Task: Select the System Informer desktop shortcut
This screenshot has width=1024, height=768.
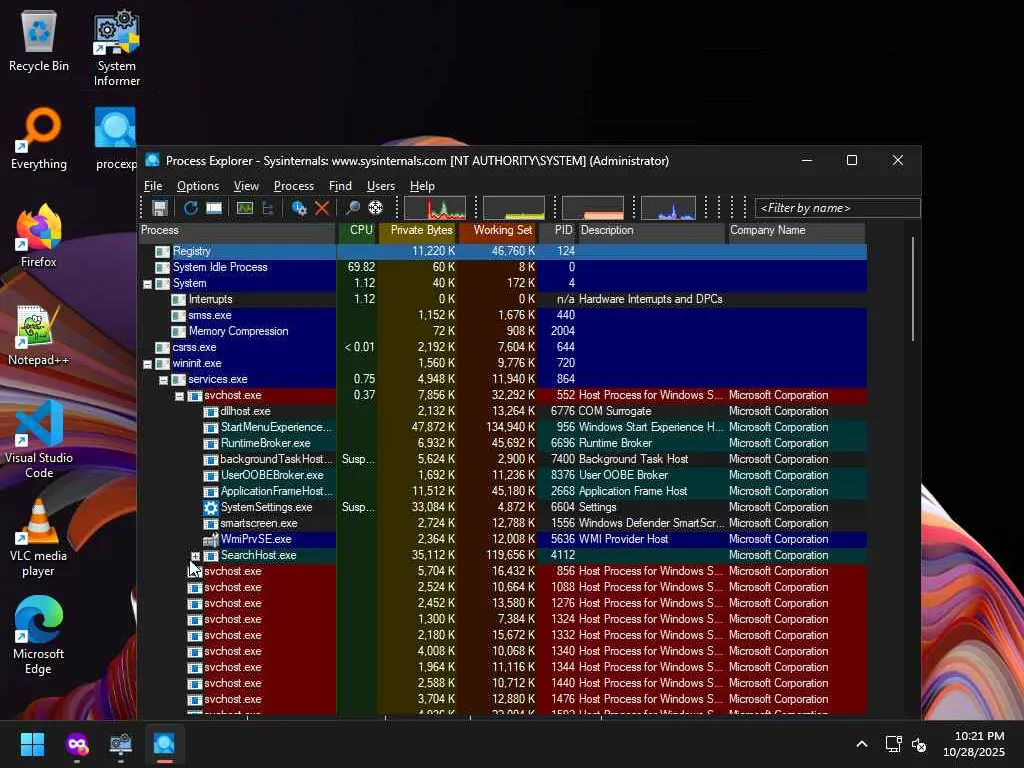Action: pyautogui.click(x=116, y=48)
